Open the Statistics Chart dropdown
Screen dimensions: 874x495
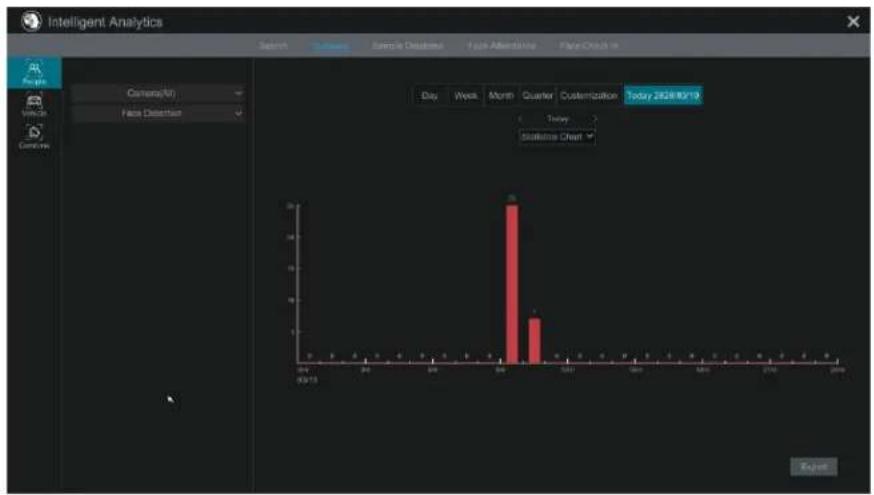point(557,137)
